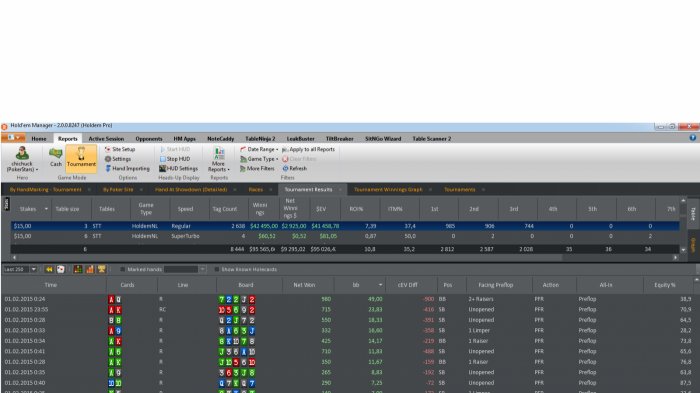Open the LeakBuster tab
The width and height of the screenshot is (700, 393).
click(x=300, y=139)
